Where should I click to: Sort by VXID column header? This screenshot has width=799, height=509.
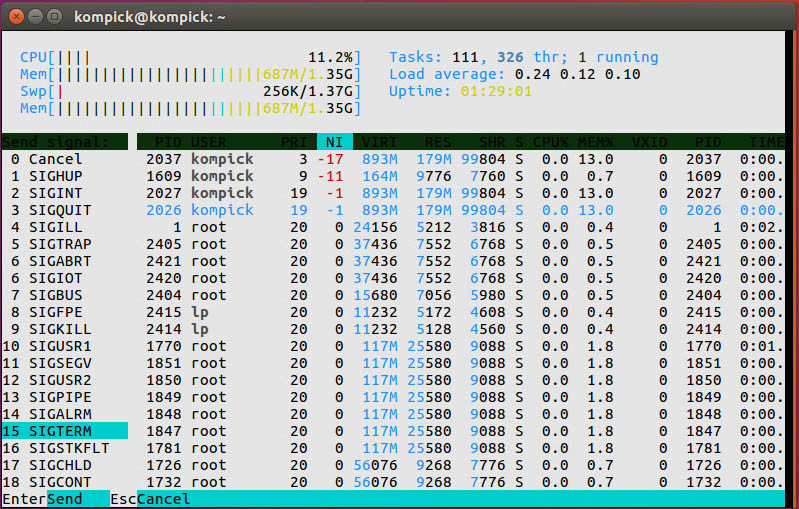click(650, 142)
